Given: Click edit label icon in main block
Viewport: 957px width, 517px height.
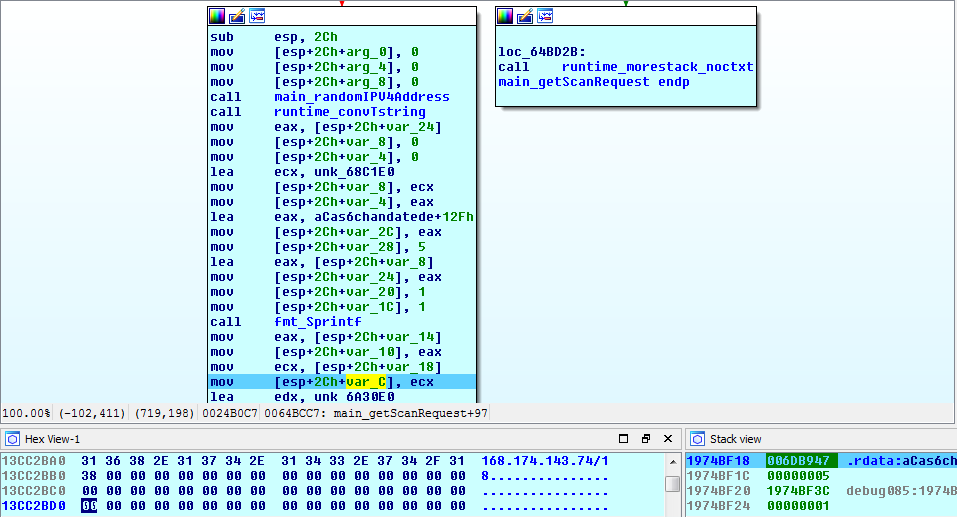Looking at the screenshot, I should [237, 16].
